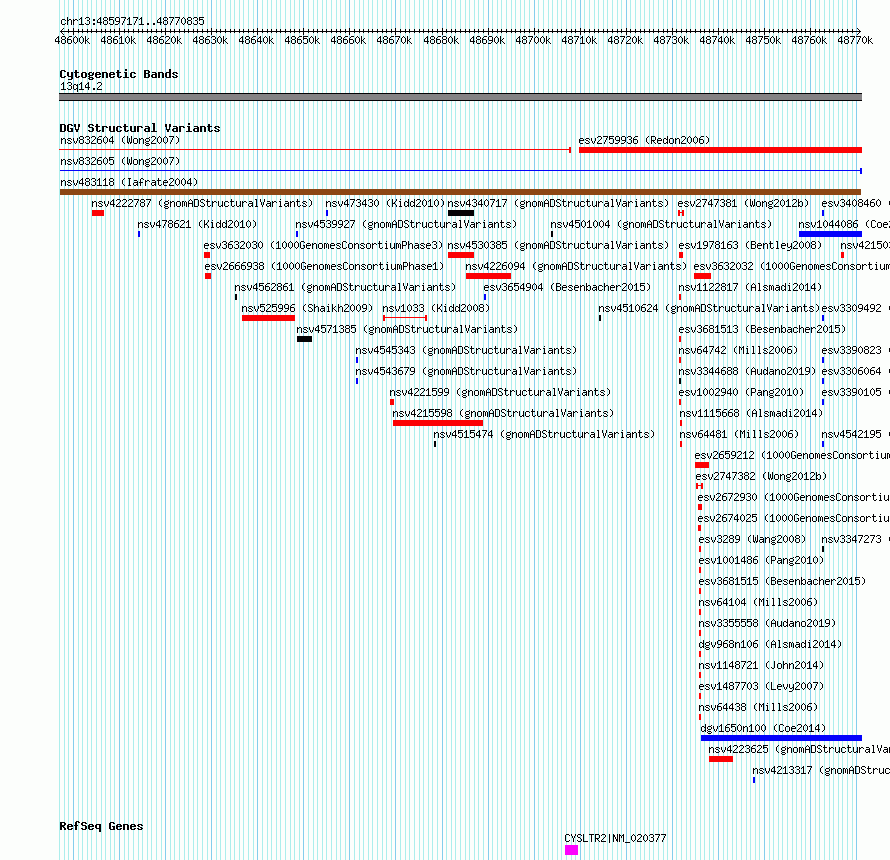Screen dimensions: 890x860
Task: Click esv2747382 (Wong2012b) variant label
Action: (761, 476)
